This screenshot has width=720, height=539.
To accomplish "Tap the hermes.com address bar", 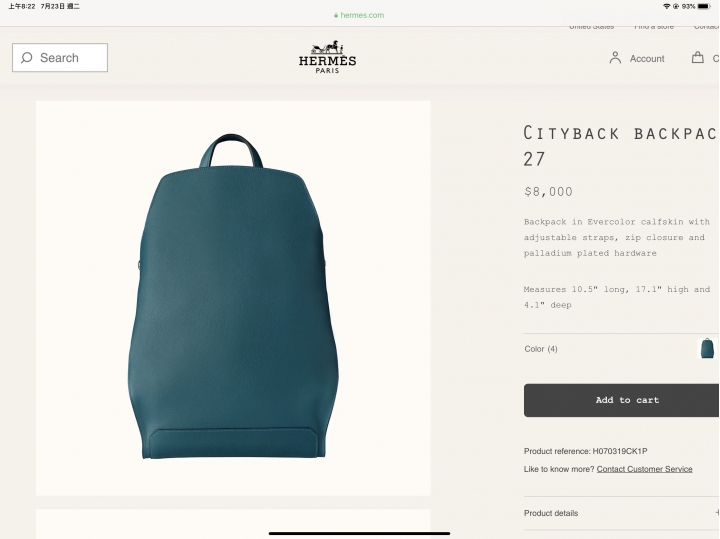I will click(x=359, y=15).
